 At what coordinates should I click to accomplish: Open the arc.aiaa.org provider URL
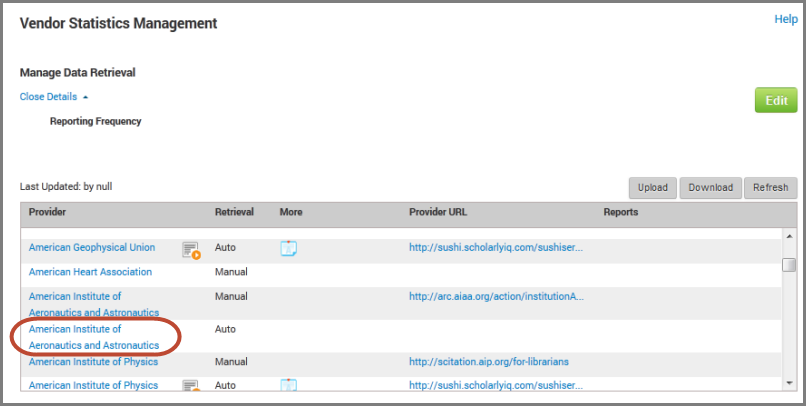click(496, 297)
